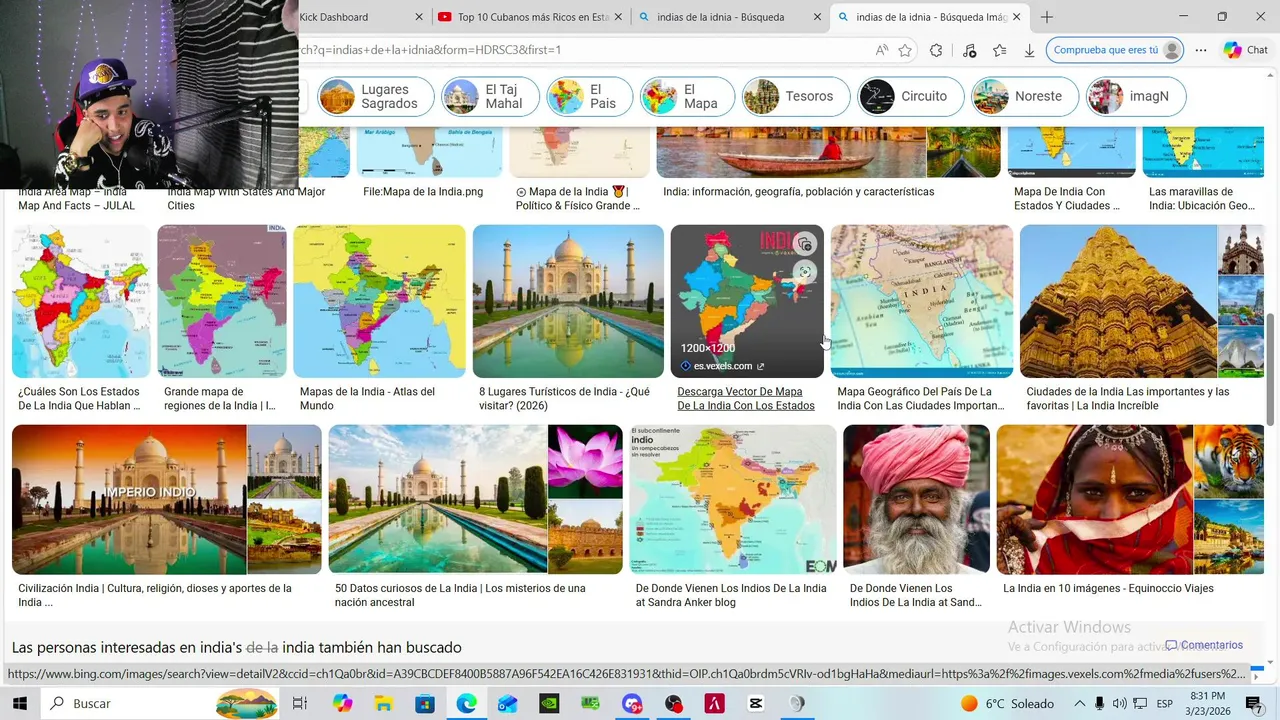Viewport: 1280px width, 720px height.
Task: Select the 'Circuito' filter chip
Action: [911, 97]
